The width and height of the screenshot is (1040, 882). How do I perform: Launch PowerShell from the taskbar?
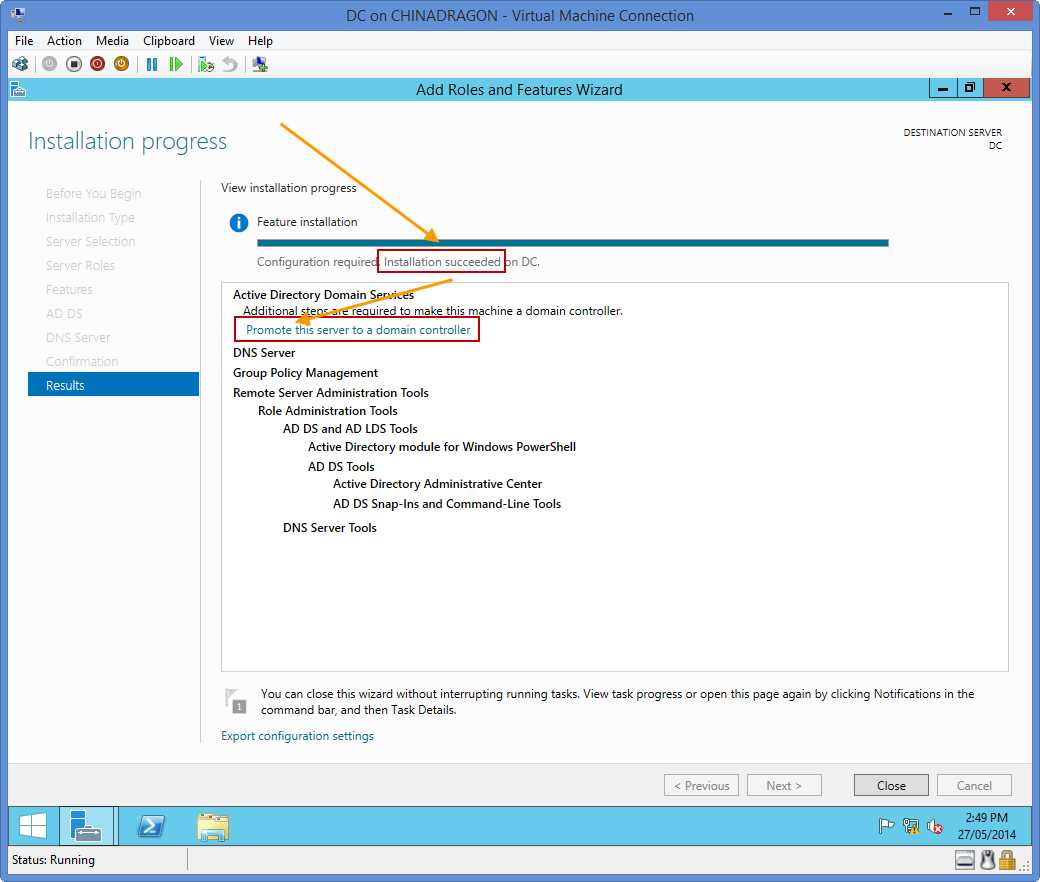click(x=151, y=826)
